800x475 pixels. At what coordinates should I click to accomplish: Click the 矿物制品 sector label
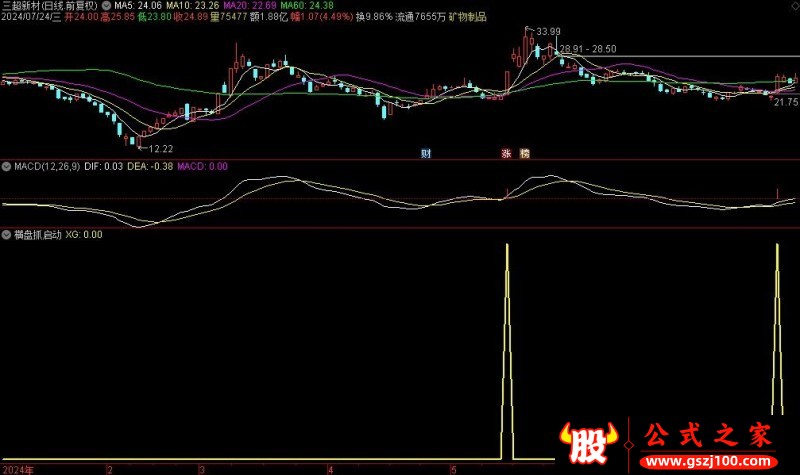468,17
